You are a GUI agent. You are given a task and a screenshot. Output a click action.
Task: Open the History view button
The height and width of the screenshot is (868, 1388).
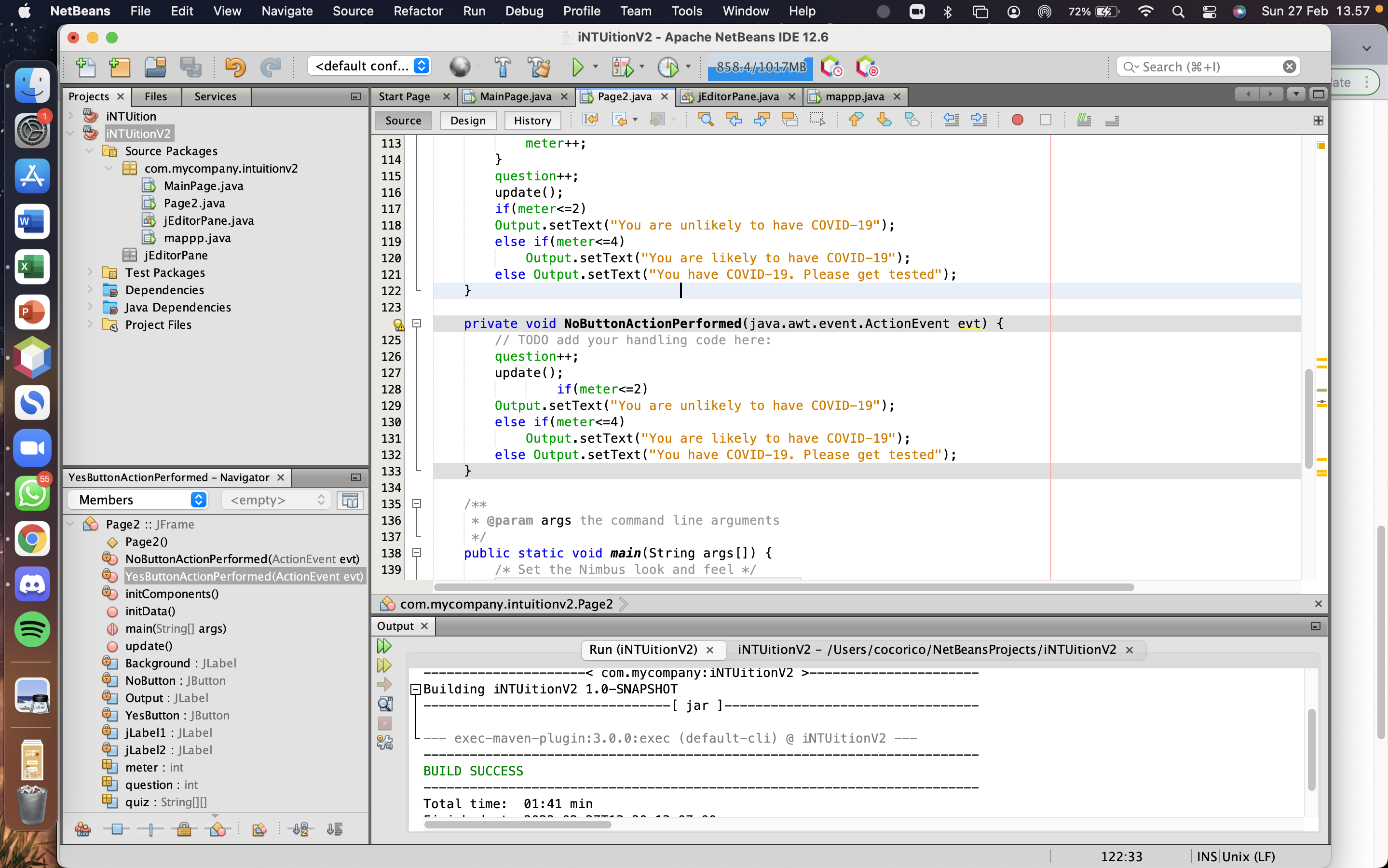click(532, 120)
